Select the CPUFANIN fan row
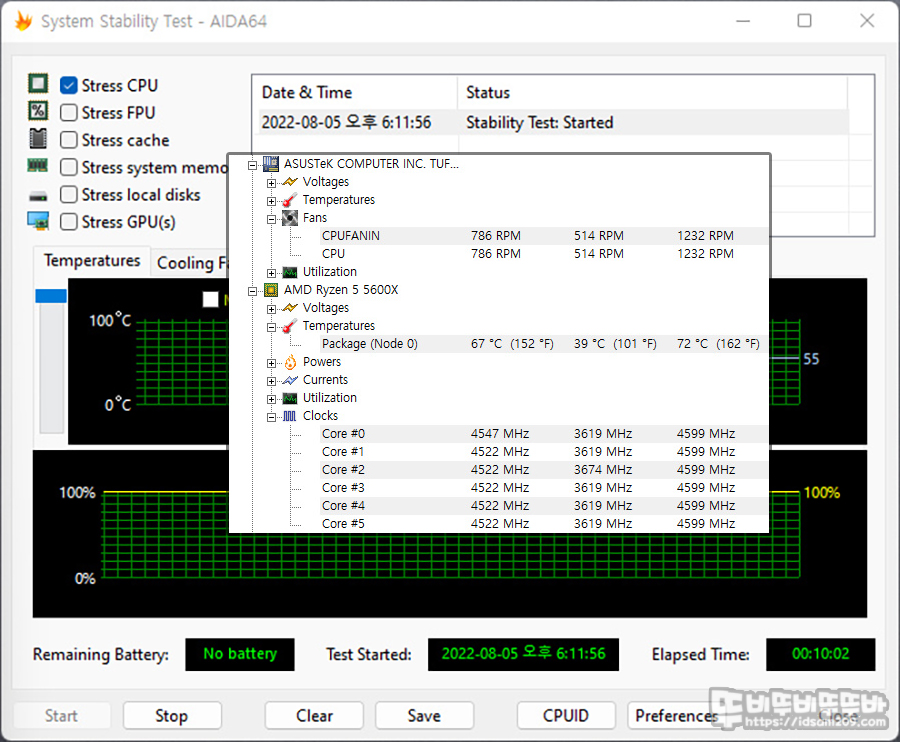The image size is (900, 742). [544, 236]
